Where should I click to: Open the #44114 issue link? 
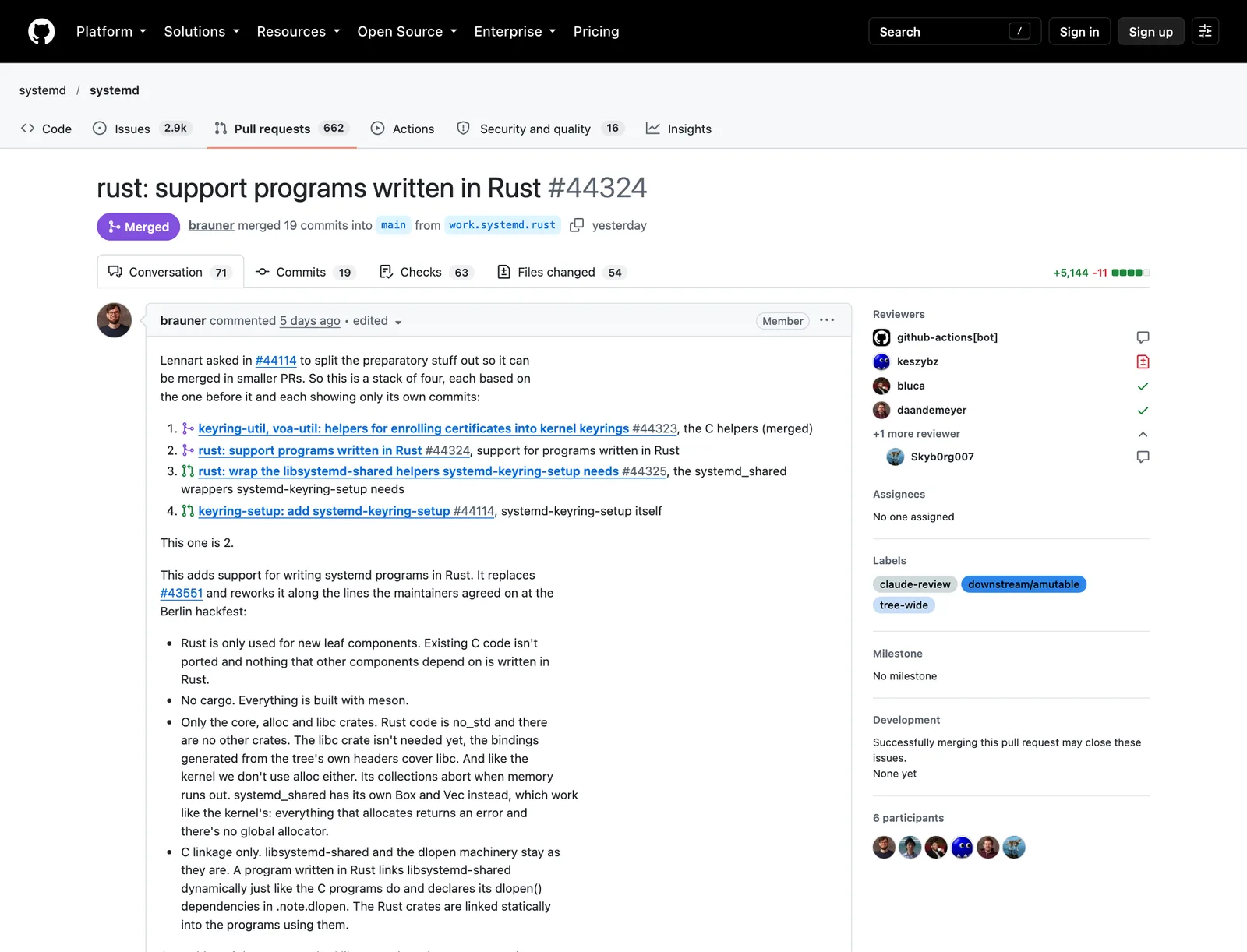click(x=276, y=361)
